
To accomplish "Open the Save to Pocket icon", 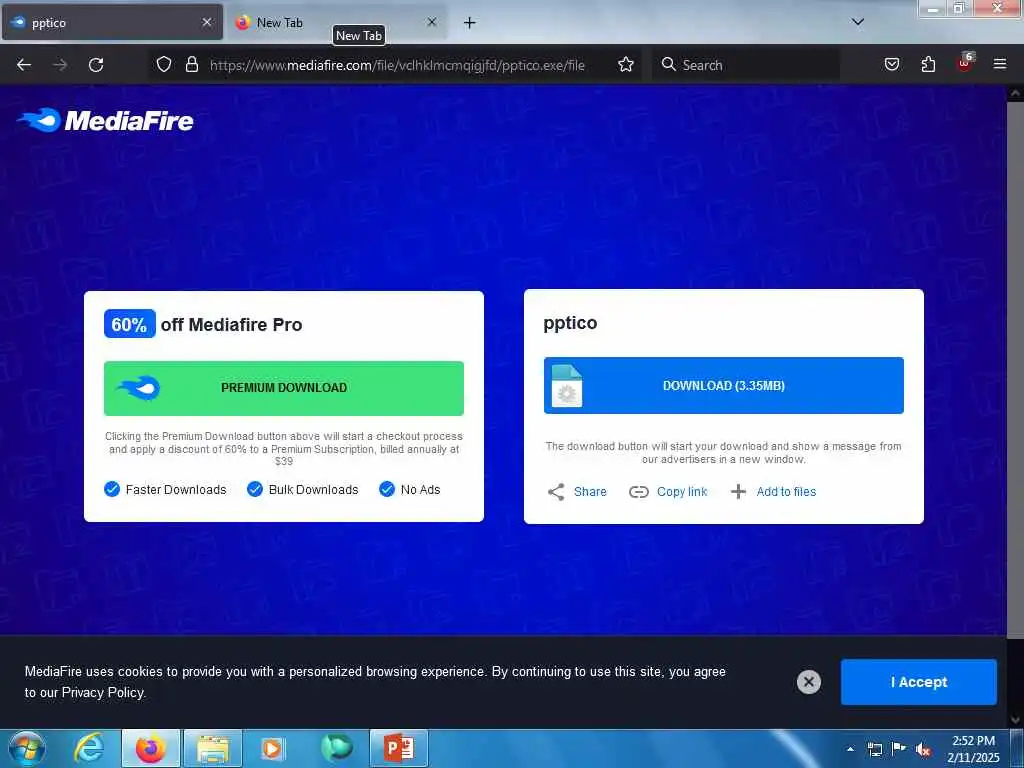I will [x=891, y=64].
